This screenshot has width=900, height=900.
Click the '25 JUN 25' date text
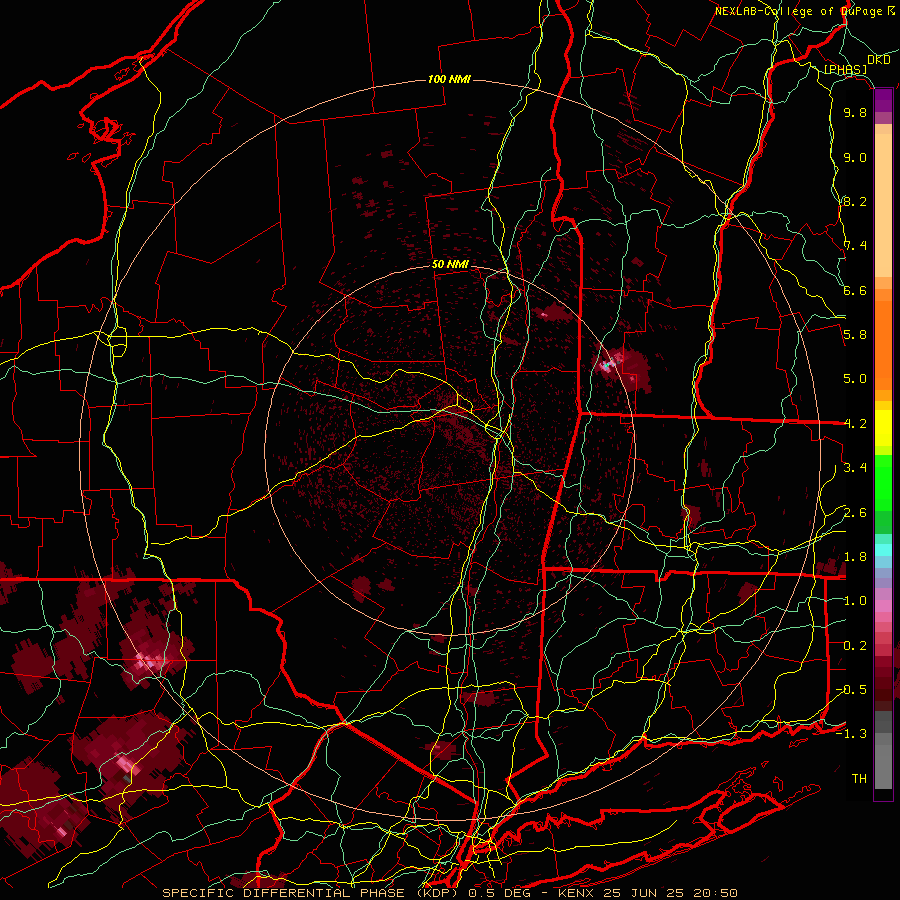click(x=645, y=893)
